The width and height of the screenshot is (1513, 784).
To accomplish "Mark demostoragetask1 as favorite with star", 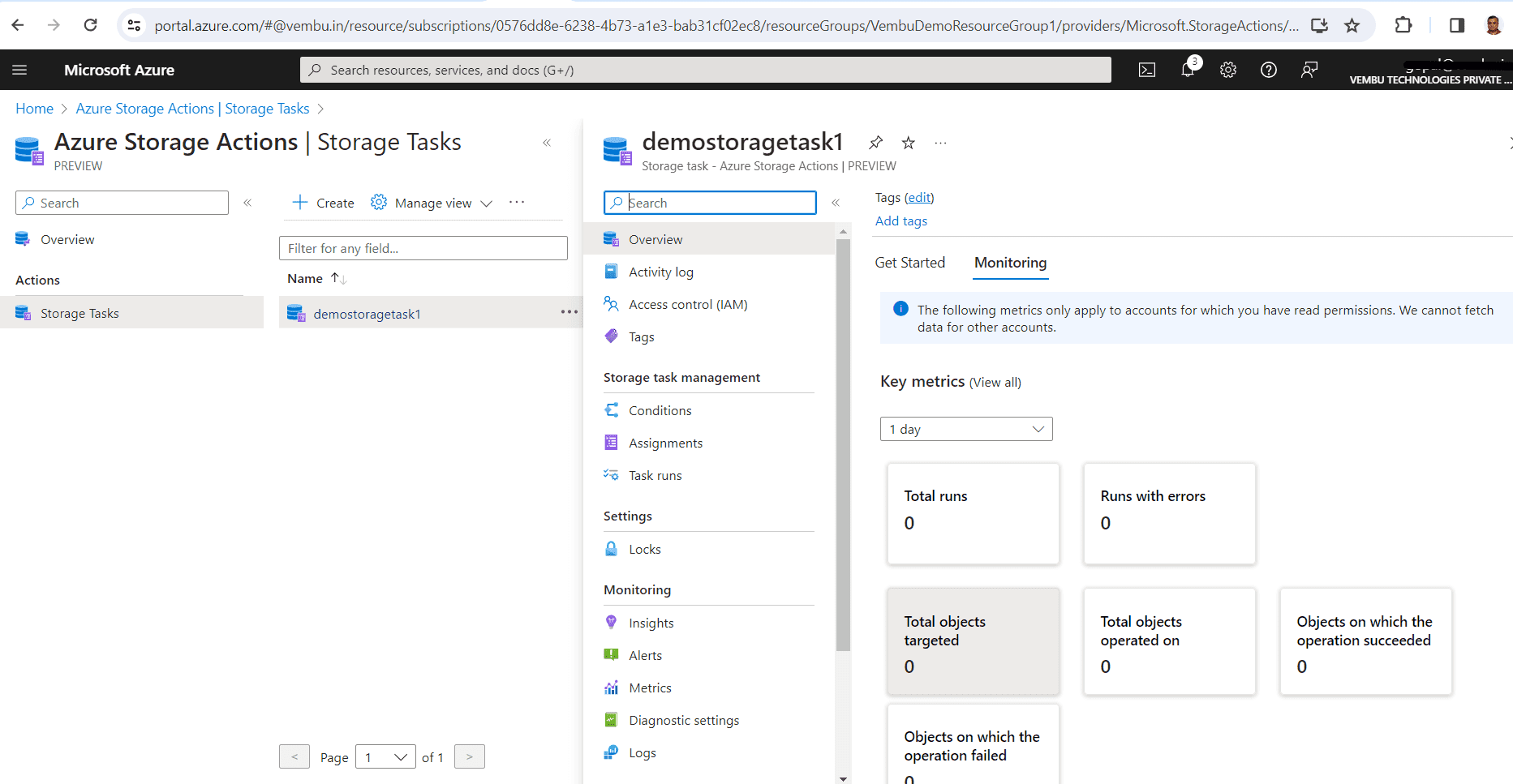I will click(909, 143).
